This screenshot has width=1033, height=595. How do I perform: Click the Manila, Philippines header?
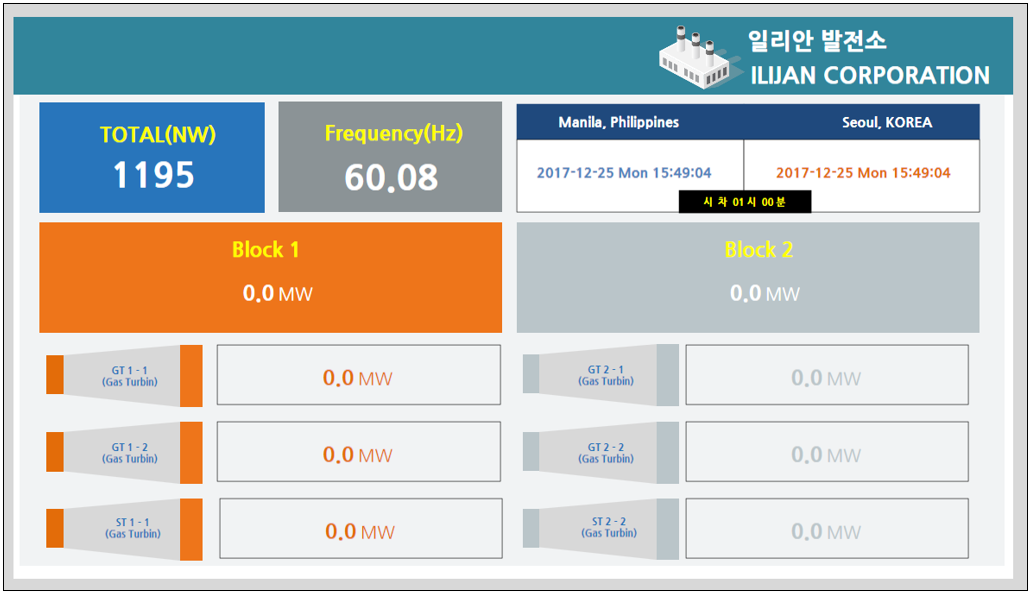[x=619, y=122]
